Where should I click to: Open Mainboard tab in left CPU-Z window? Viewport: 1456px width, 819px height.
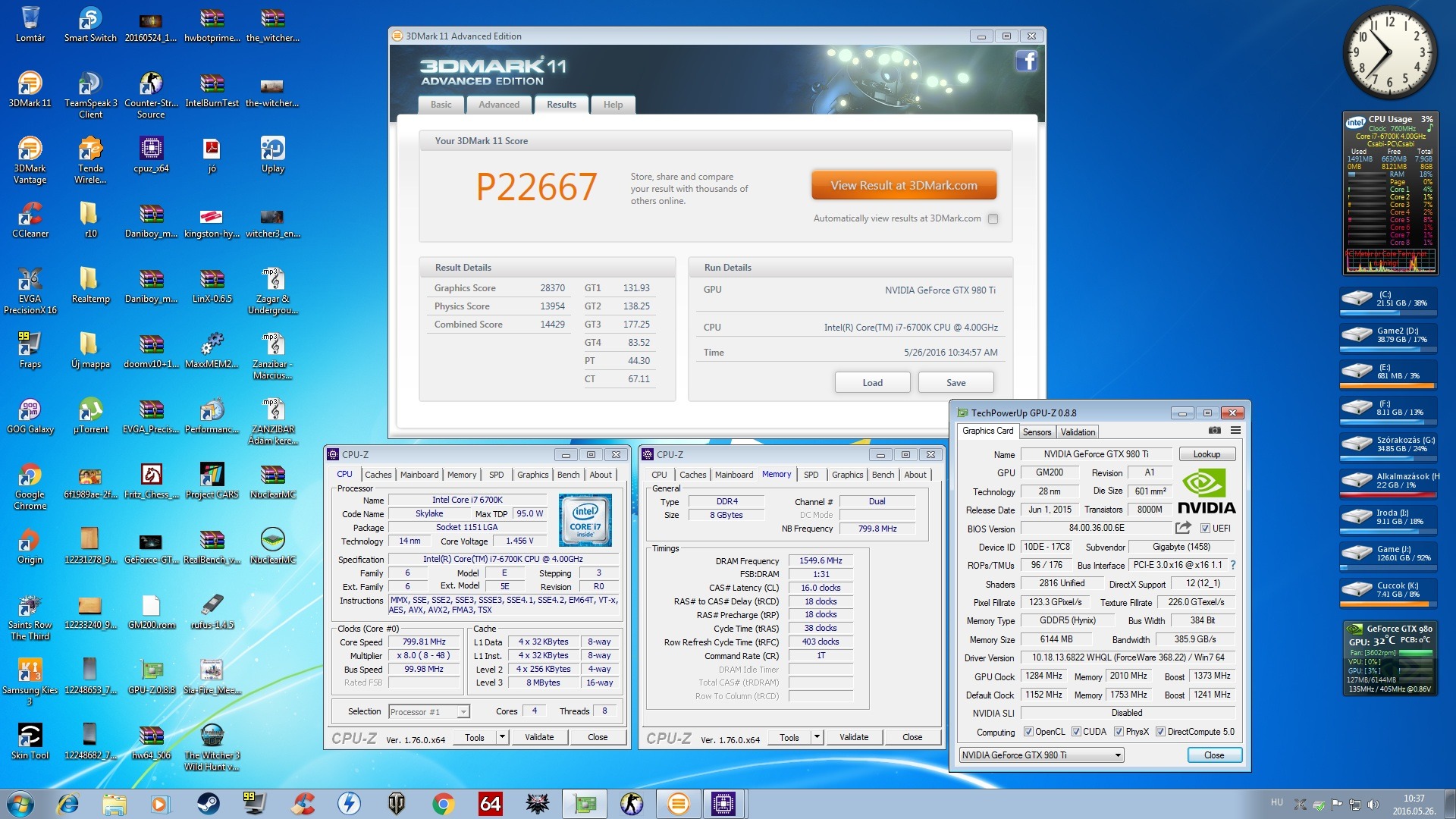[x=419, y=475]
